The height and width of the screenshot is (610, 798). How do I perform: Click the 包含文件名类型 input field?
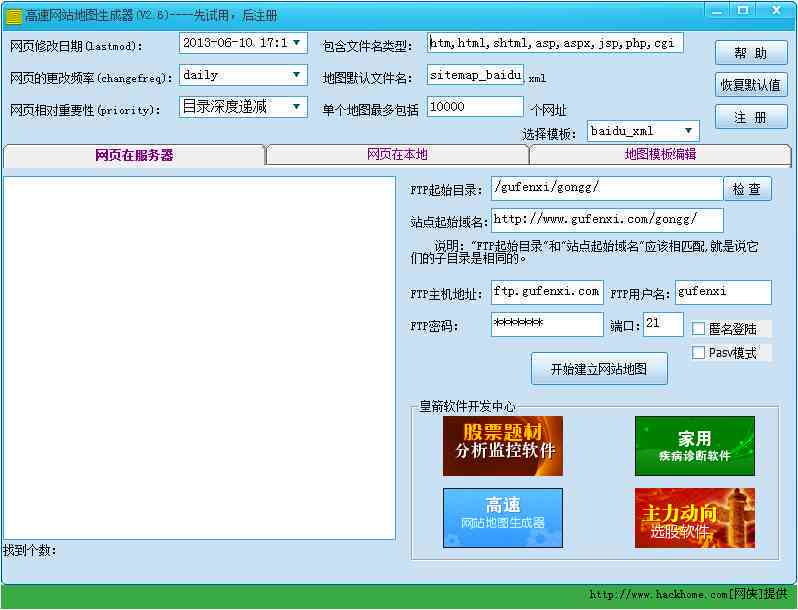(x=555, y=43)
